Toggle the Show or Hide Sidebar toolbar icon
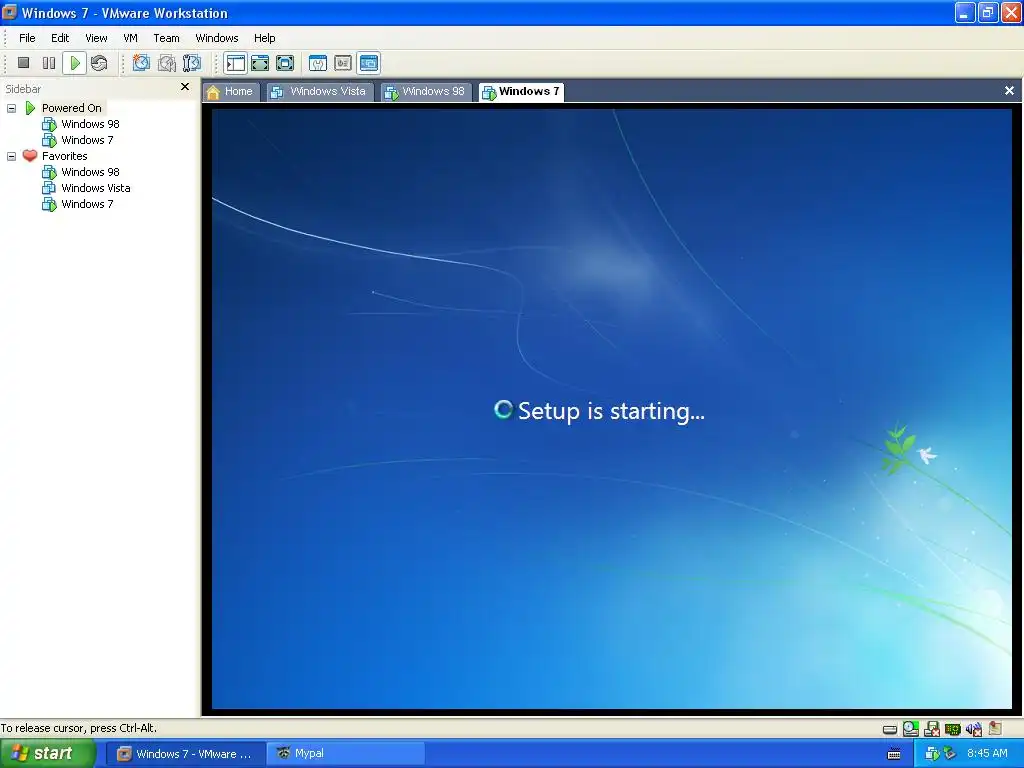 tap(235, 63)
